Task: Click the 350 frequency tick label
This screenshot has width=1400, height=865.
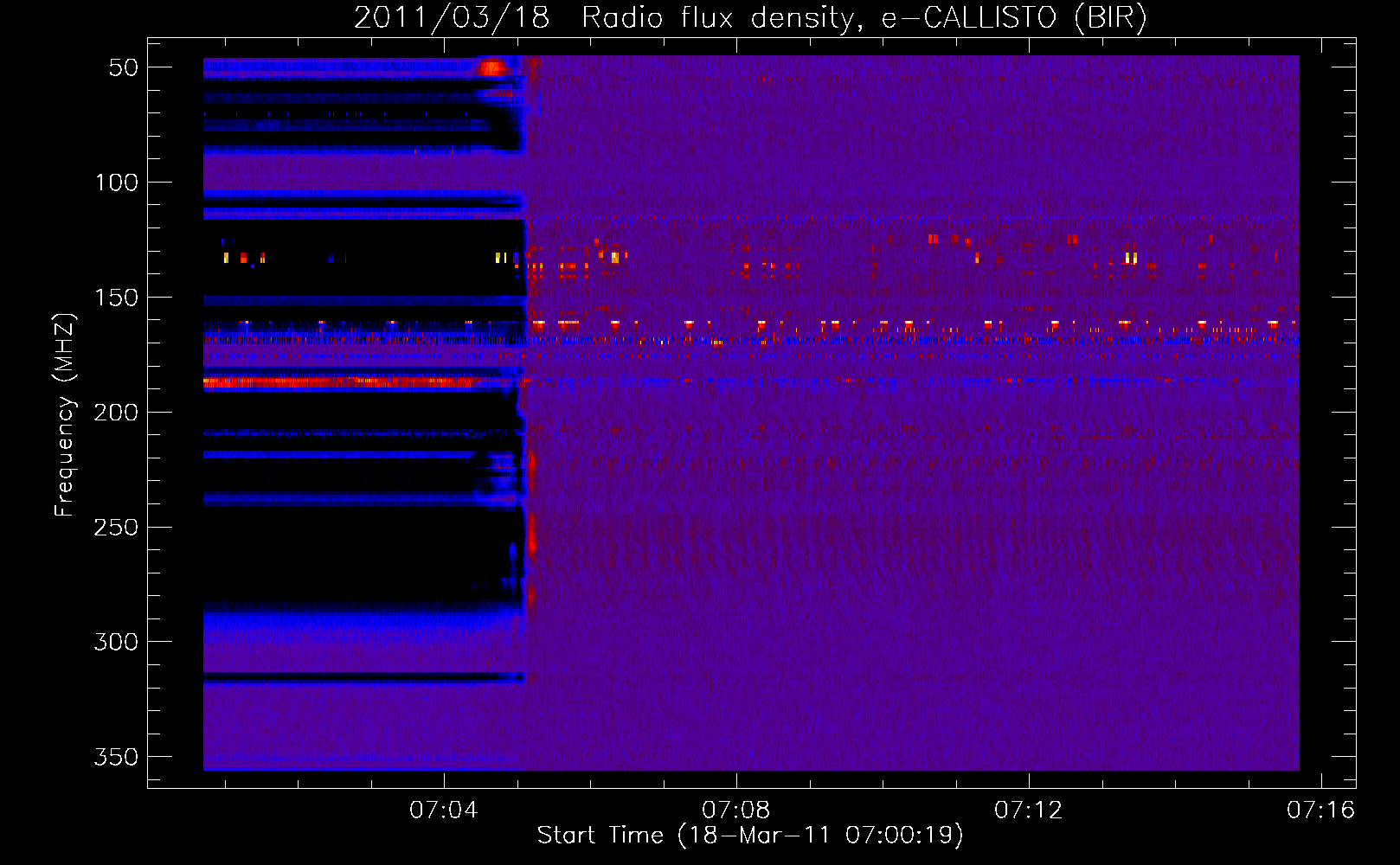Action: tap(116, 757)
